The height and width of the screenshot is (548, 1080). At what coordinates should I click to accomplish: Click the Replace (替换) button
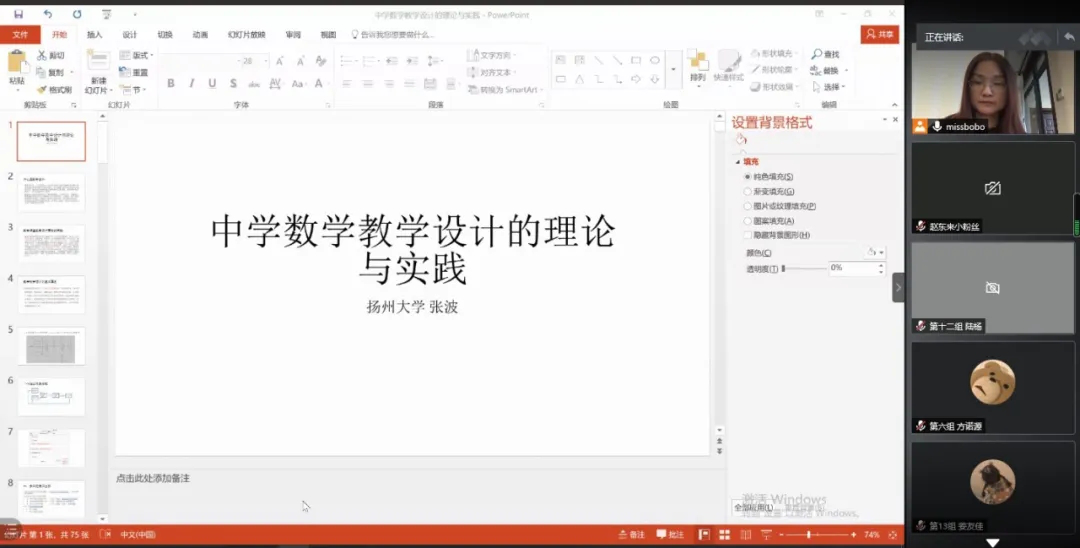click(x=829, y=70)
